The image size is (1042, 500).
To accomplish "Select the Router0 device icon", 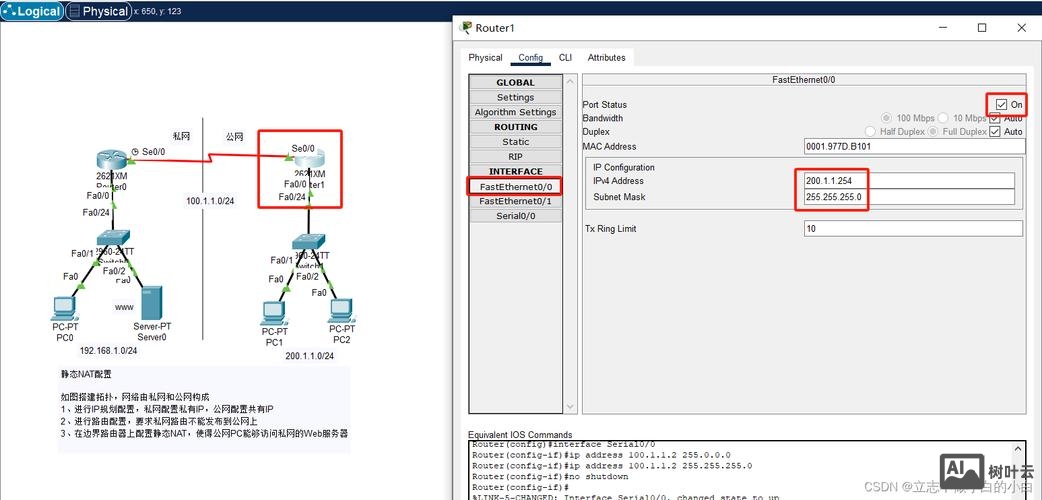I will 112,160.
